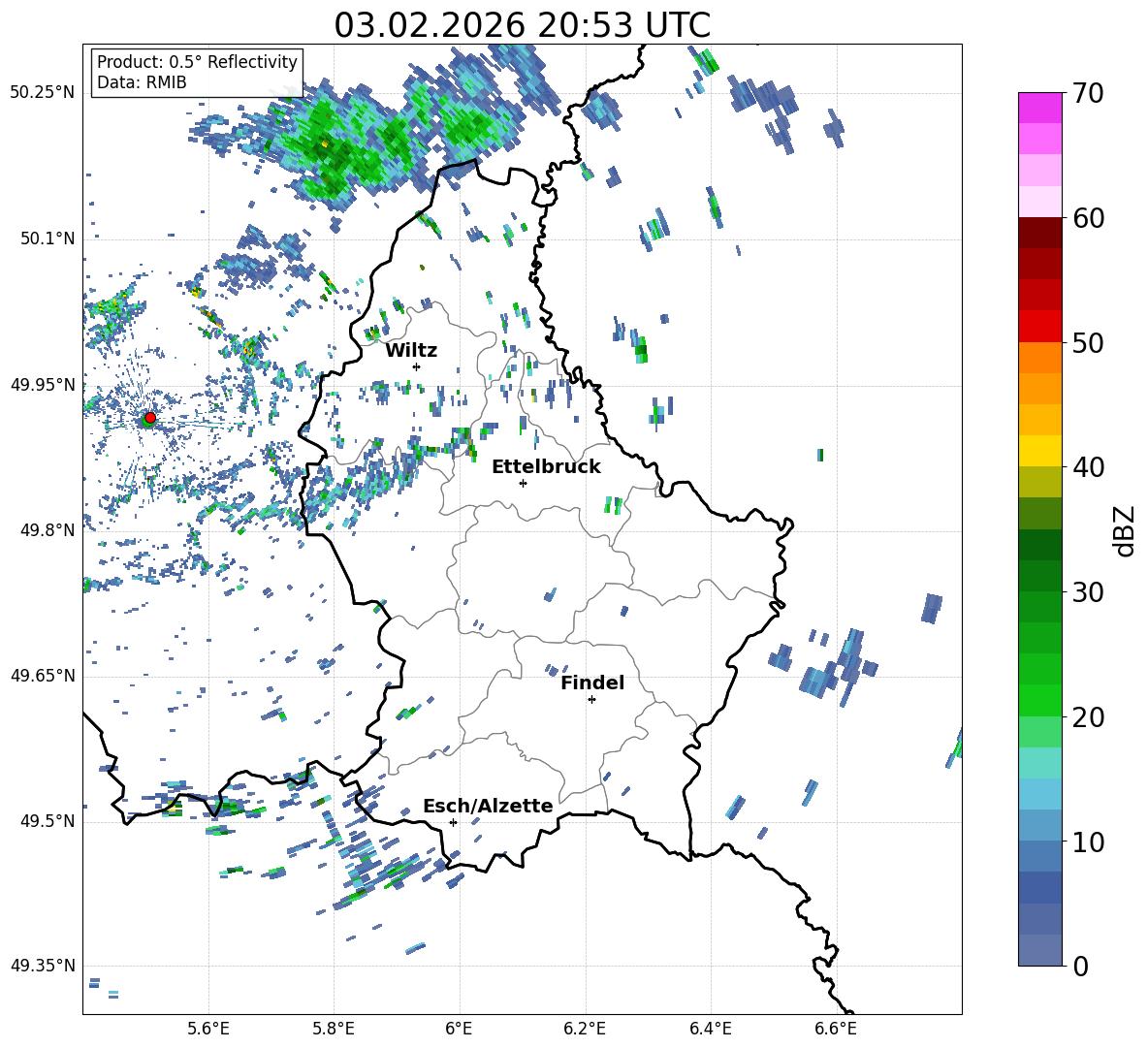
Task: Click the Findel station label
Action: 592,683
